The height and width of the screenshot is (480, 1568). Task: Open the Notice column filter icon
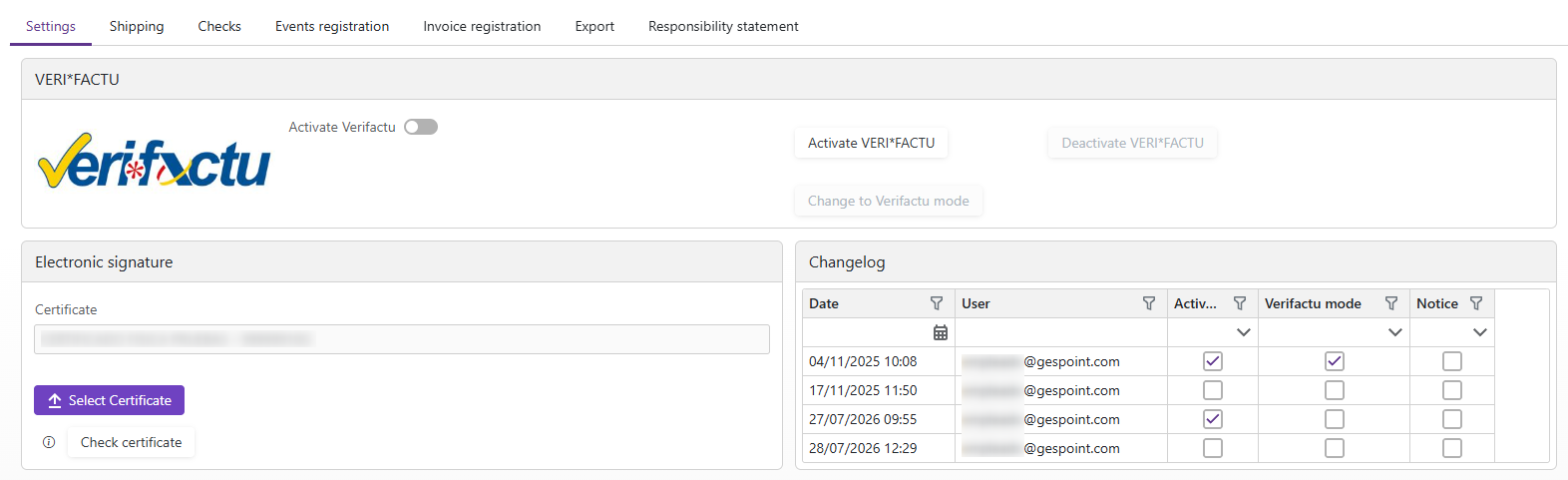pos(1476,303)
